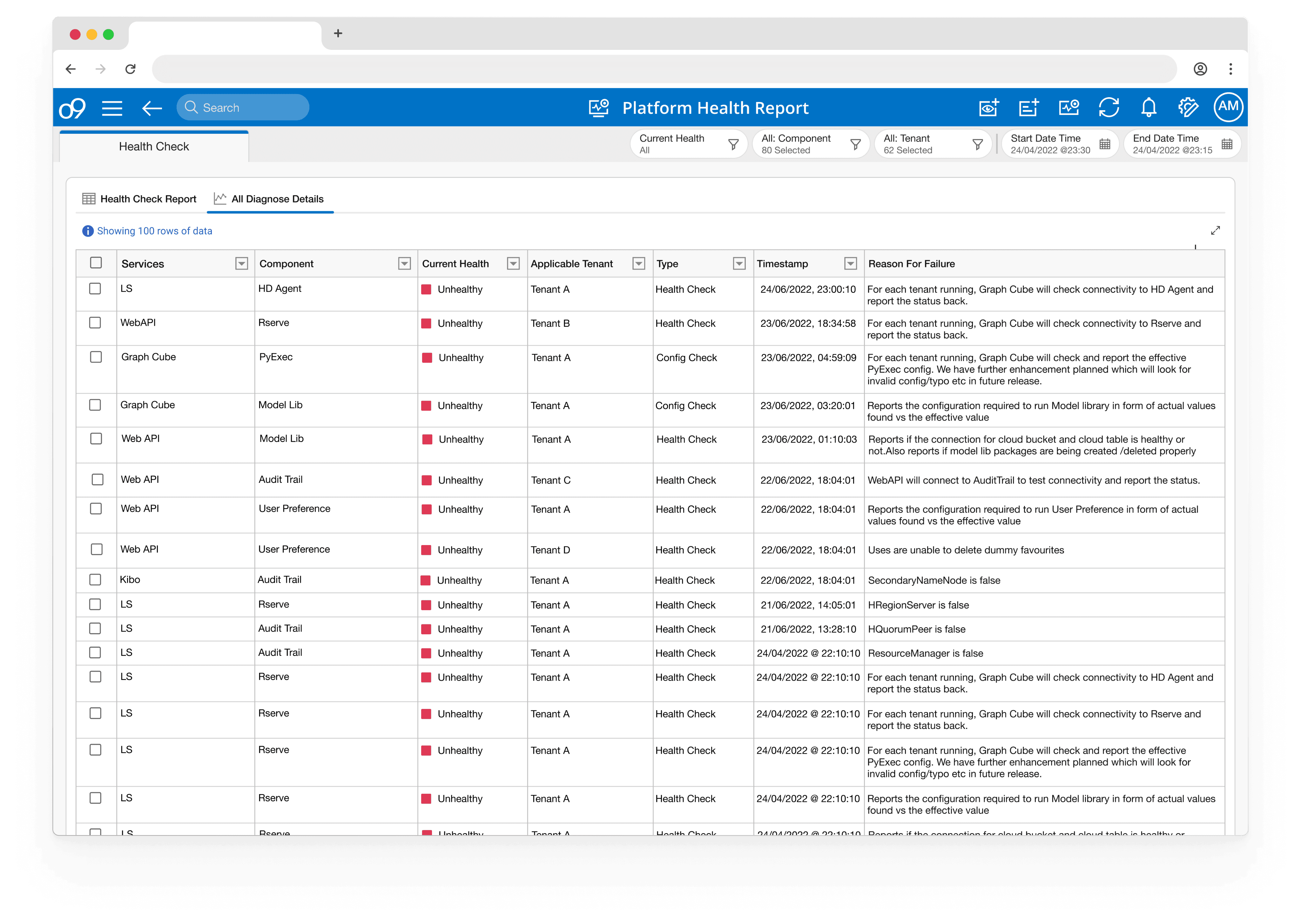Viewport: 1301px width, 924px height.
Task: Open the Component column dropdown
Action: click(404, 263)
